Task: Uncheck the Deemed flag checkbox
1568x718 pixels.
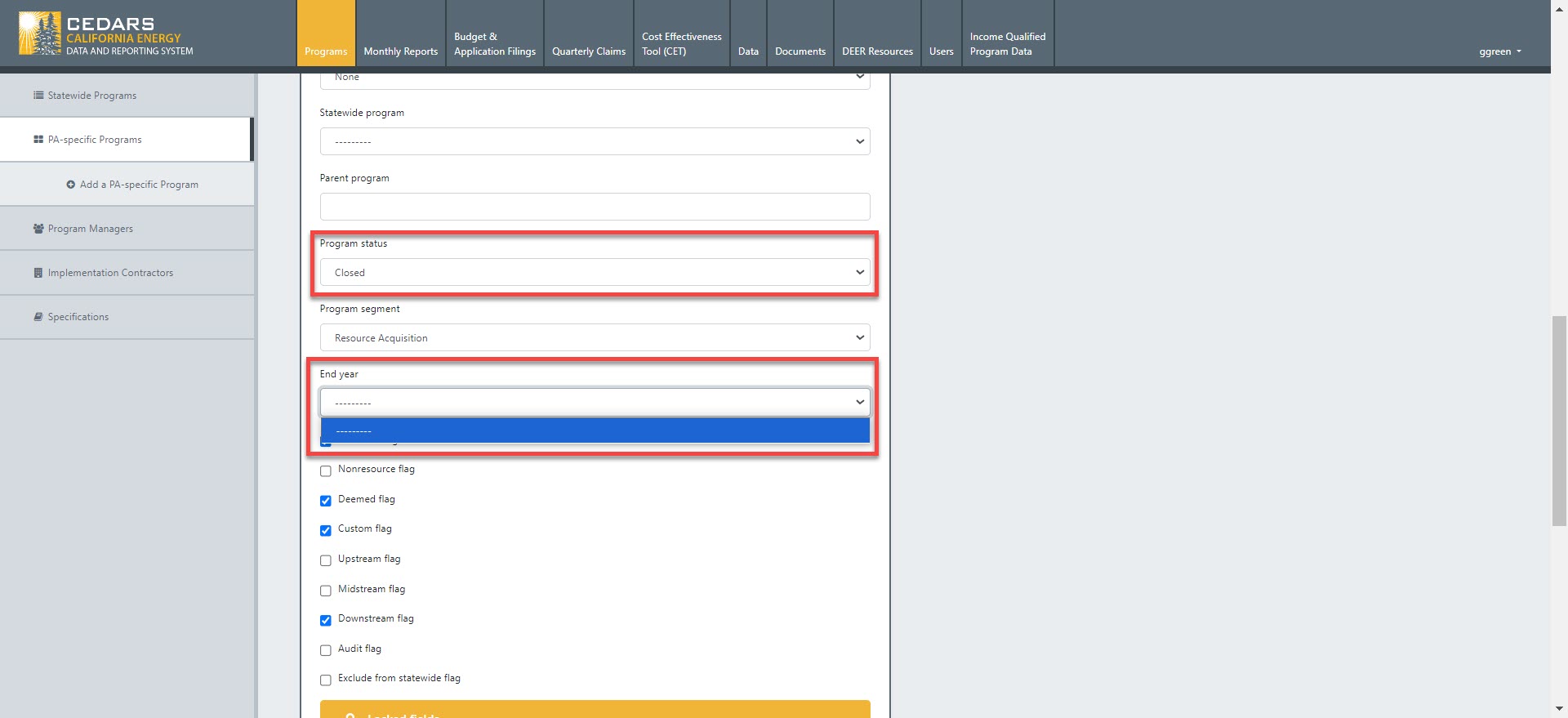Action: tap(326, 501)
